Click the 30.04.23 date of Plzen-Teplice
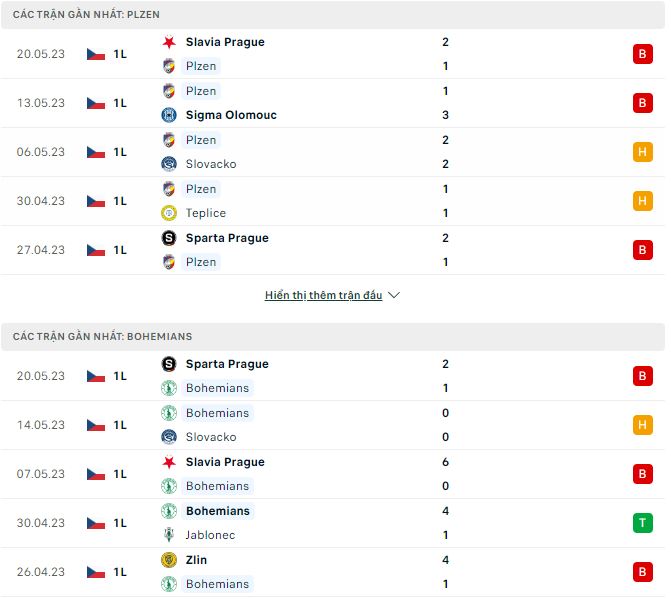This screenshot has height=599, width=671. tap(41, 201)
